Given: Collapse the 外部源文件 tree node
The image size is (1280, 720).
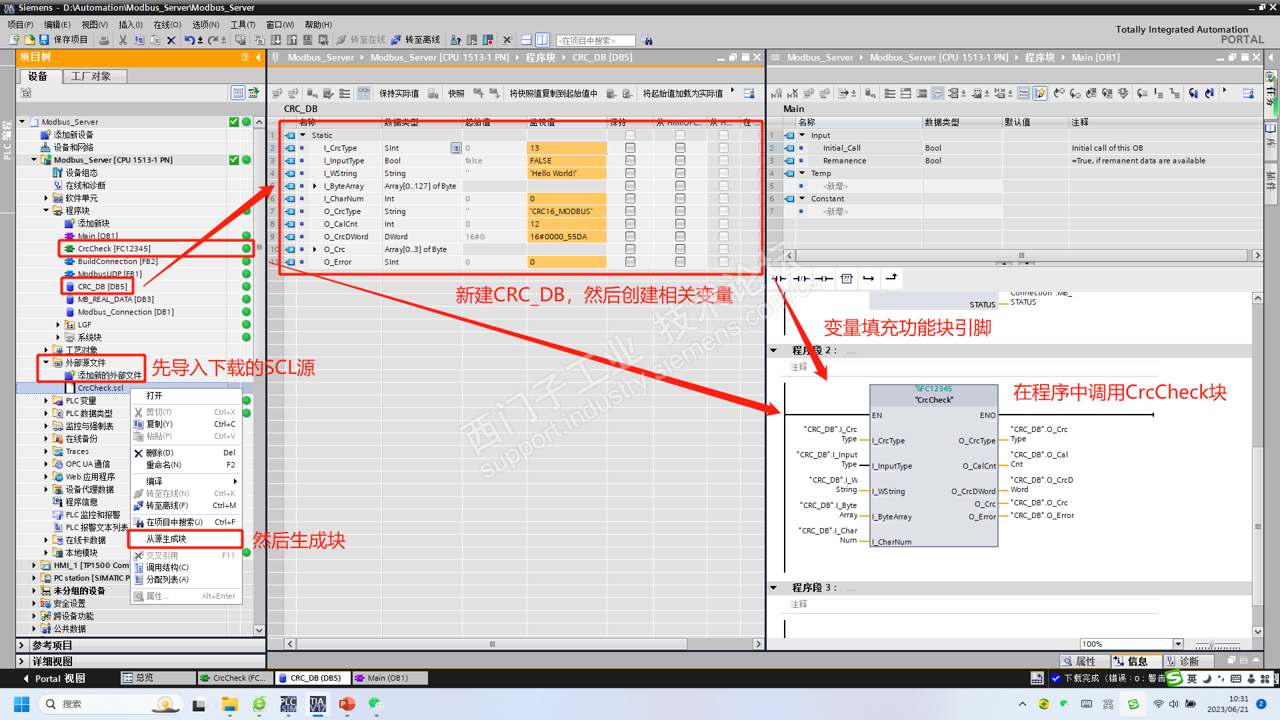Looking at the screenshot, I should (x=46, y=363).
